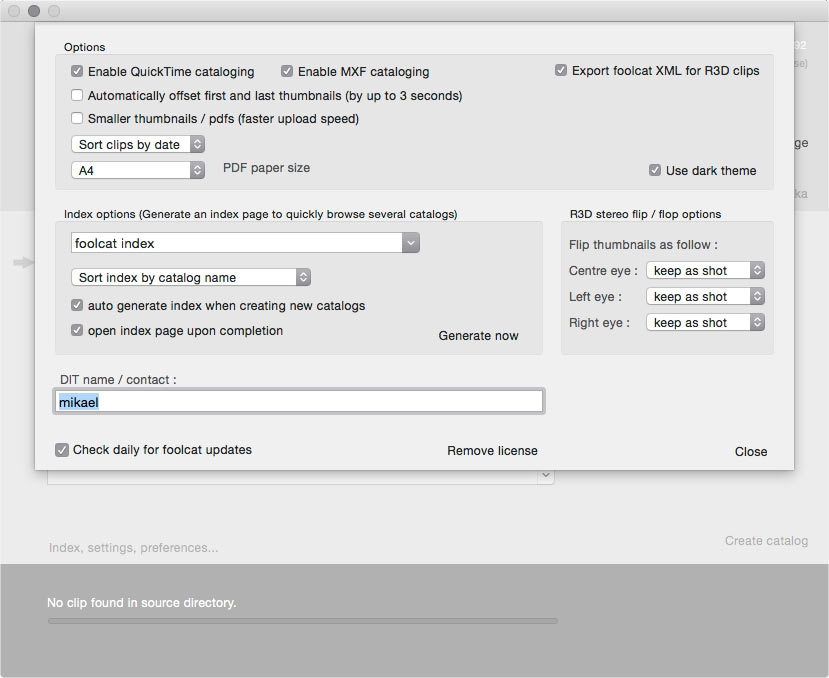Click Create catalog in main window

[766, 540]
